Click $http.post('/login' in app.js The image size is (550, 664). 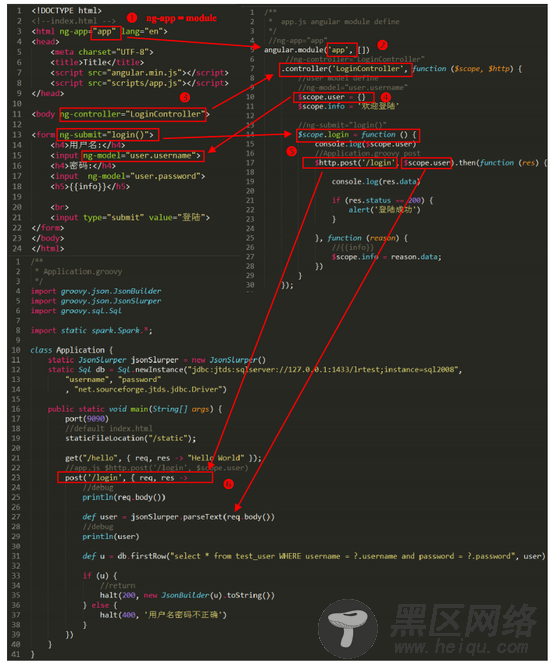tap(351, 163)
